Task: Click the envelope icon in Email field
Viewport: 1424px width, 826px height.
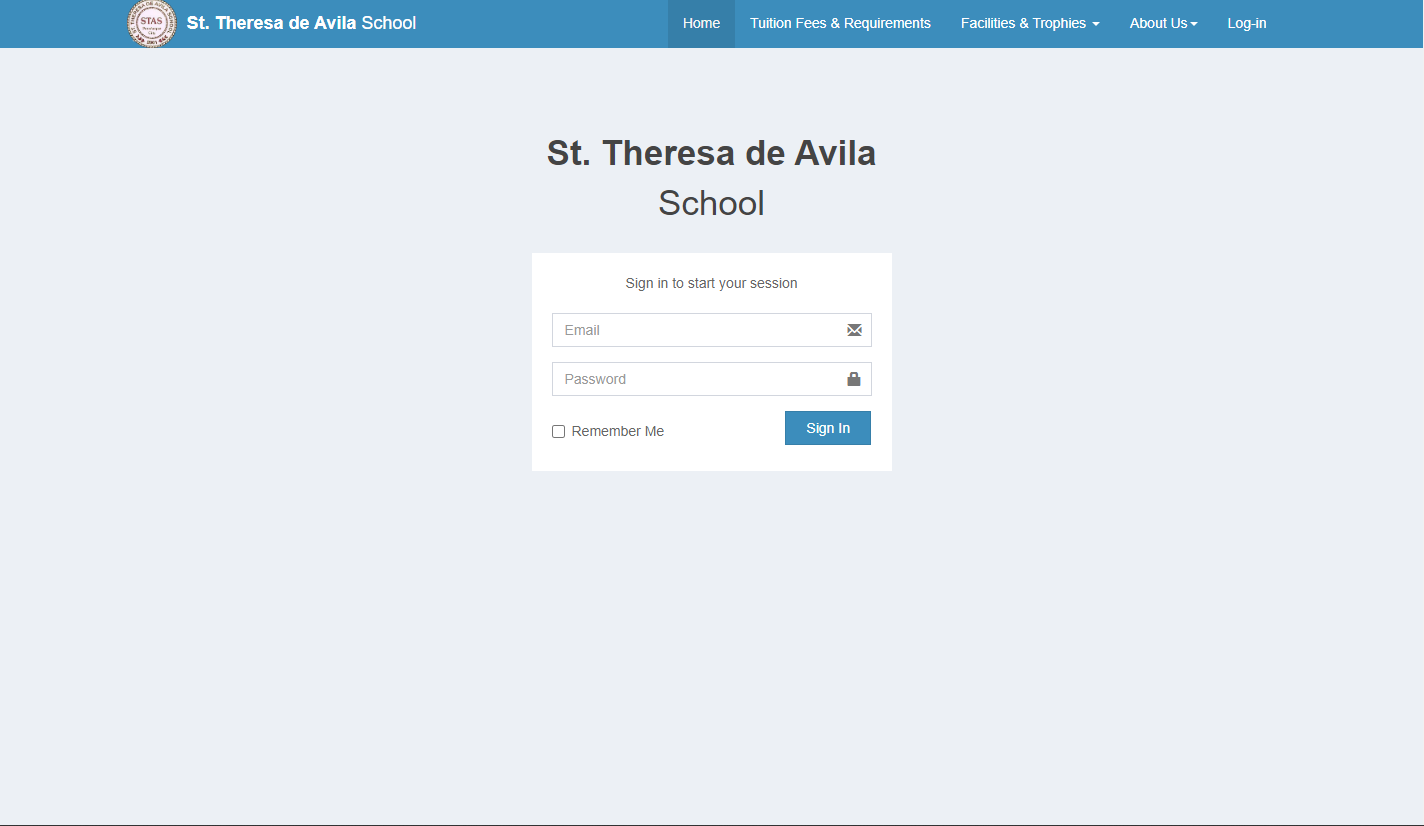Action: pos(854,330)
